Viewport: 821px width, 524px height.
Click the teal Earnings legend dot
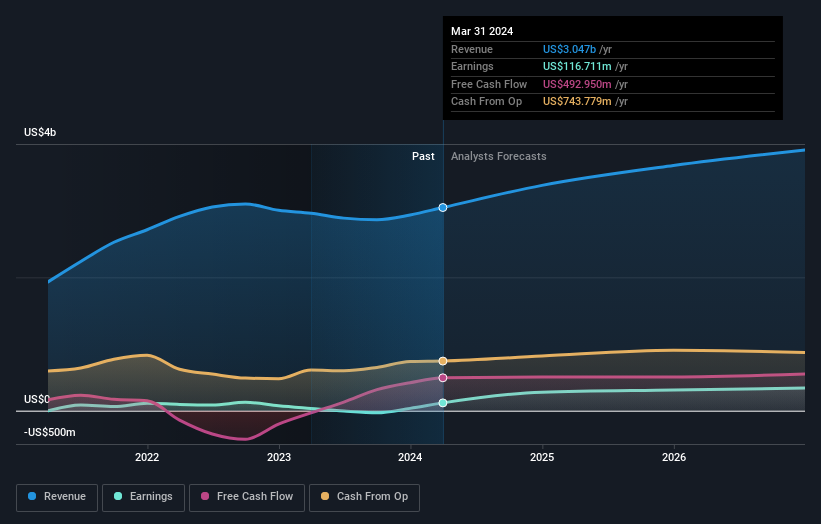tap(118, 496)
